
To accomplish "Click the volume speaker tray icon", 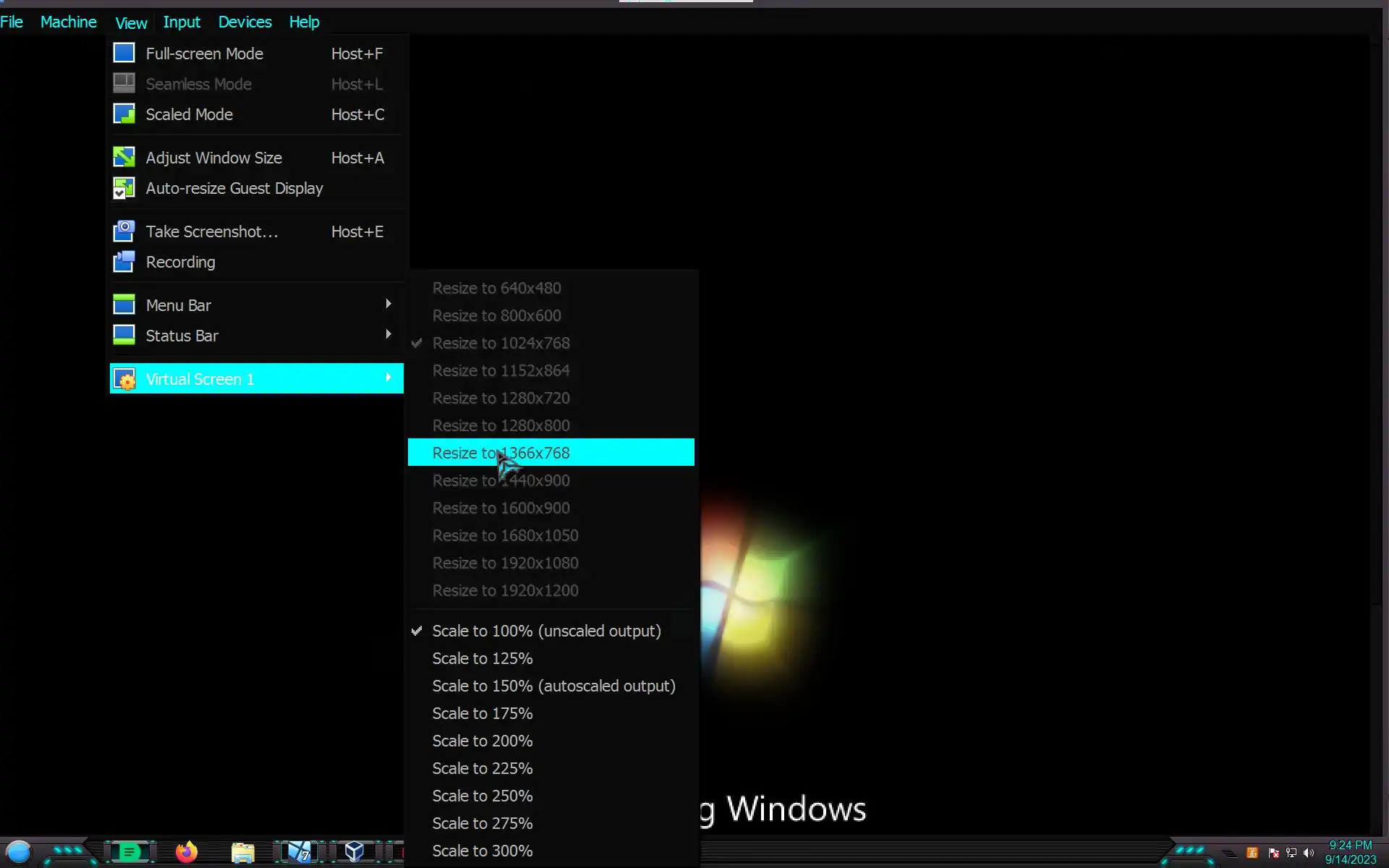I will click(x=1309, y=853).
